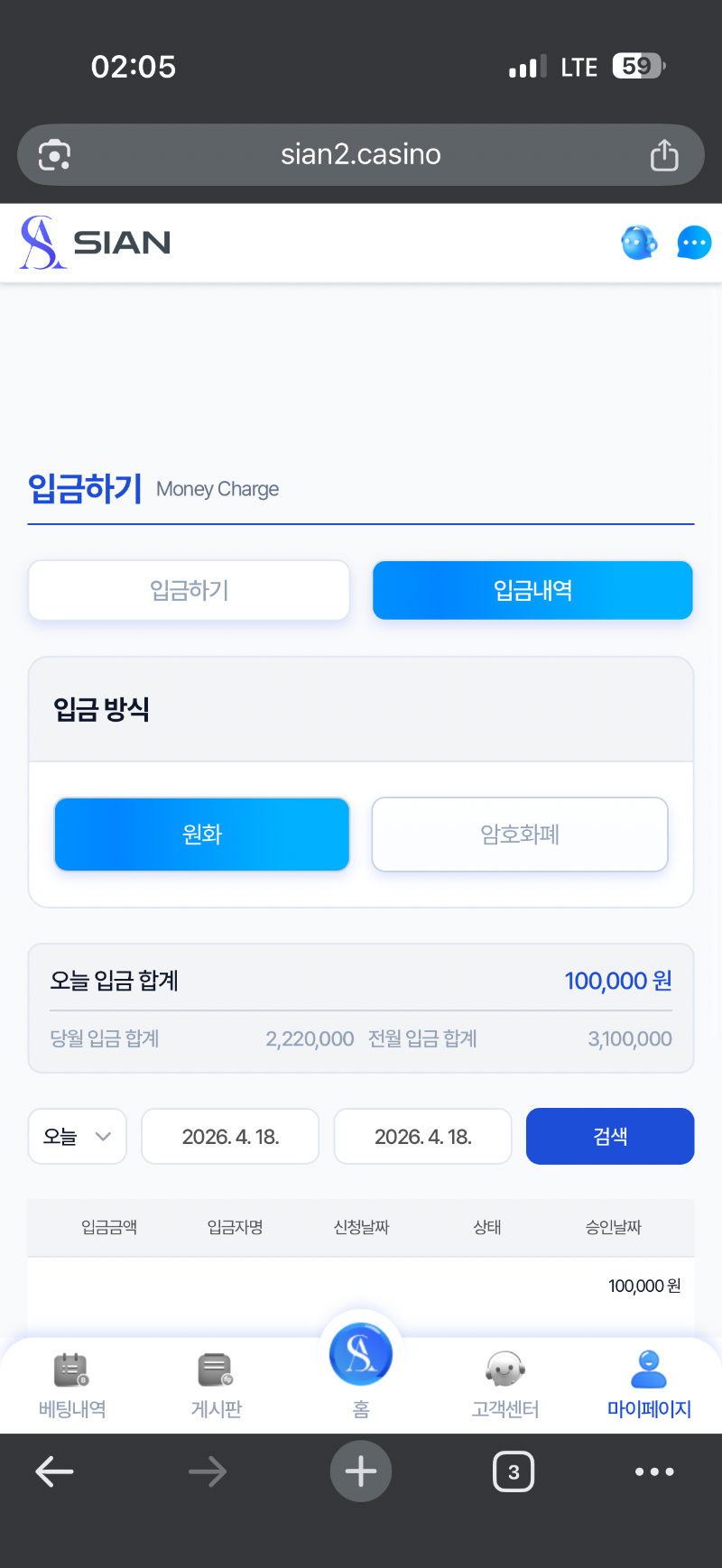Switch to the 입금내역 tab

click(532, 591)
